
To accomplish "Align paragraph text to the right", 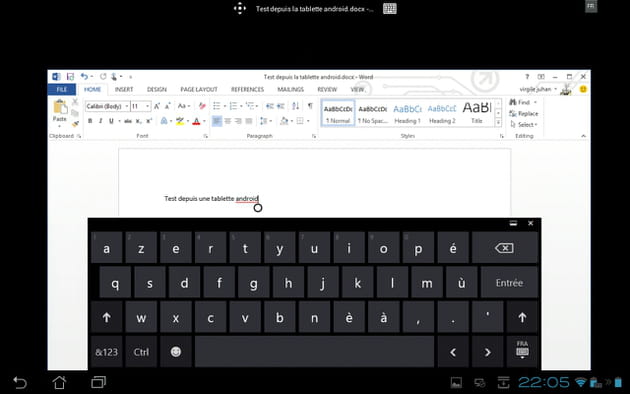I will tap(238, 121).
